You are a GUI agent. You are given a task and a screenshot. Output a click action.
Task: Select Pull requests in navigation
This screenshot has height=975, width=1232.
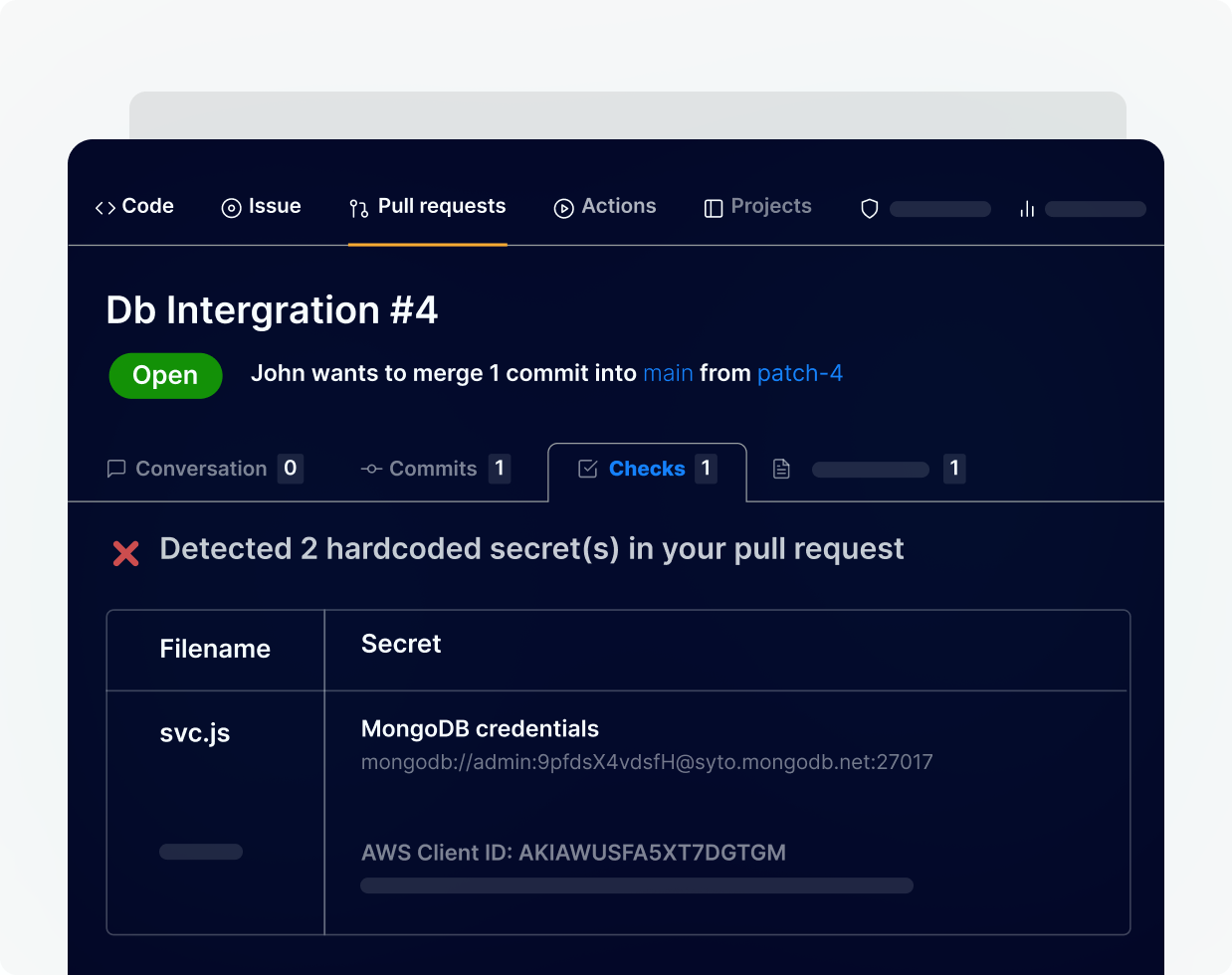442,206
